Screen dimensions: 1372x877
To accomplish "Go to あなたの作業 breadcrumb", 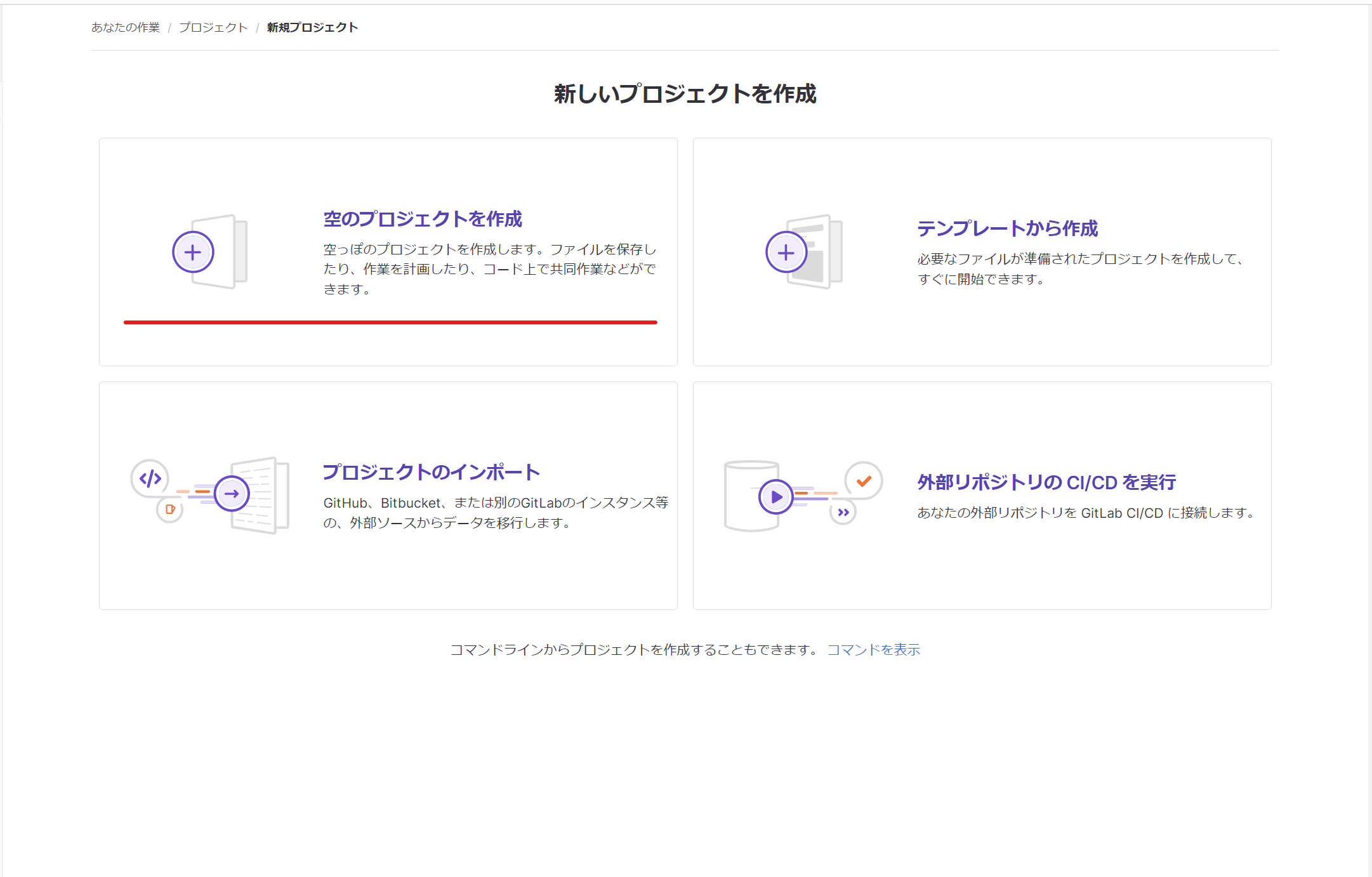I will point(126,27).
